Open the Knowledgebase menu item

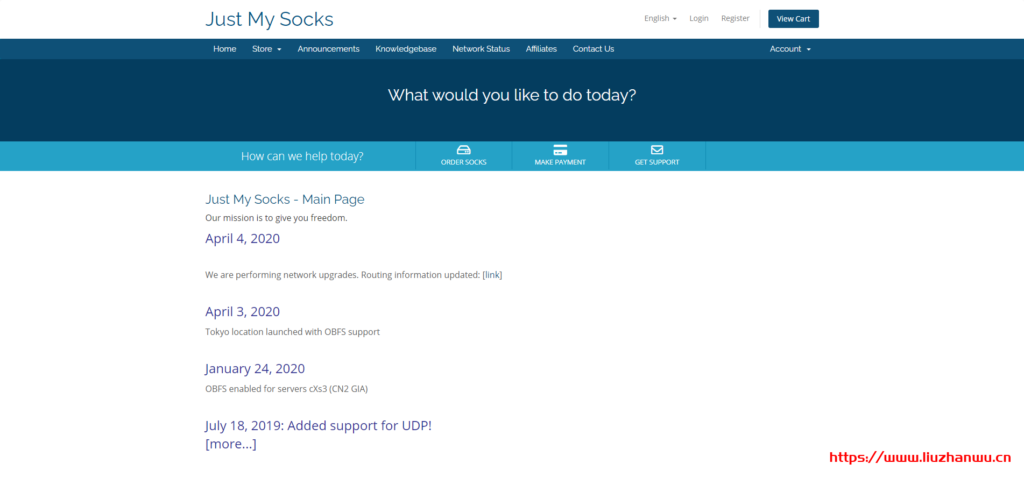405,49
